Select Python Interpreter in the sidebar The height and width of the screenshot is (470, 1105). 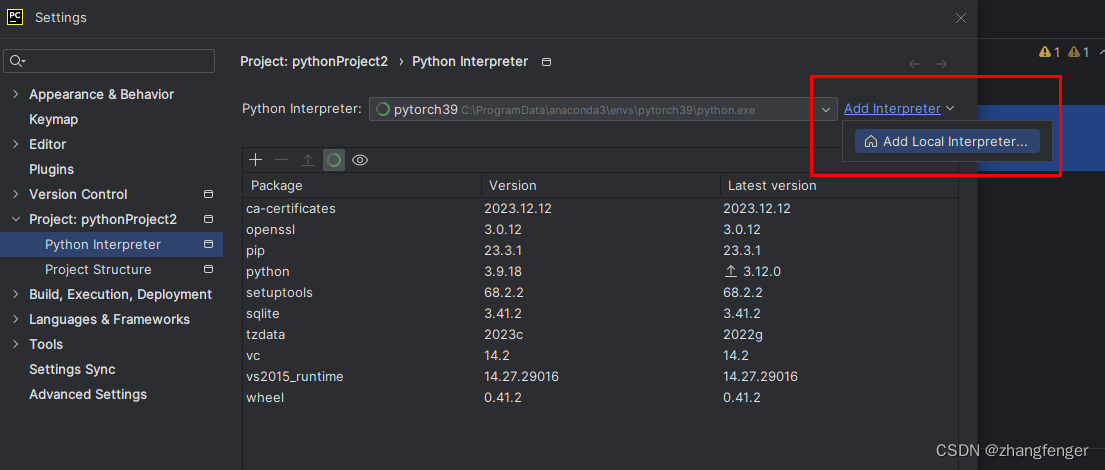(x=111, y=245)
